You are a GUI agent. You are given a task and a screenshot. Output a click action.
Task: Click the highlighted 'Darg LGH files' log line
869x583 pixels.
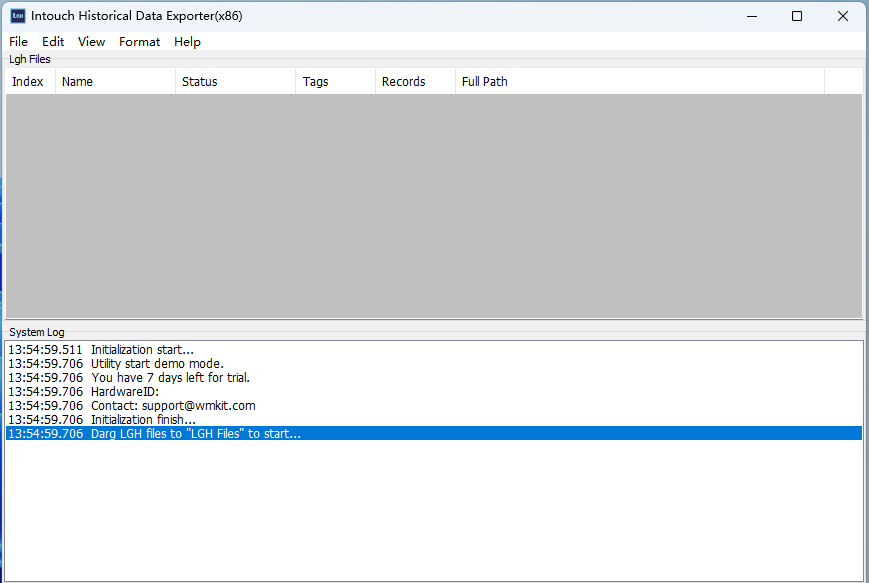click(434, 433)
